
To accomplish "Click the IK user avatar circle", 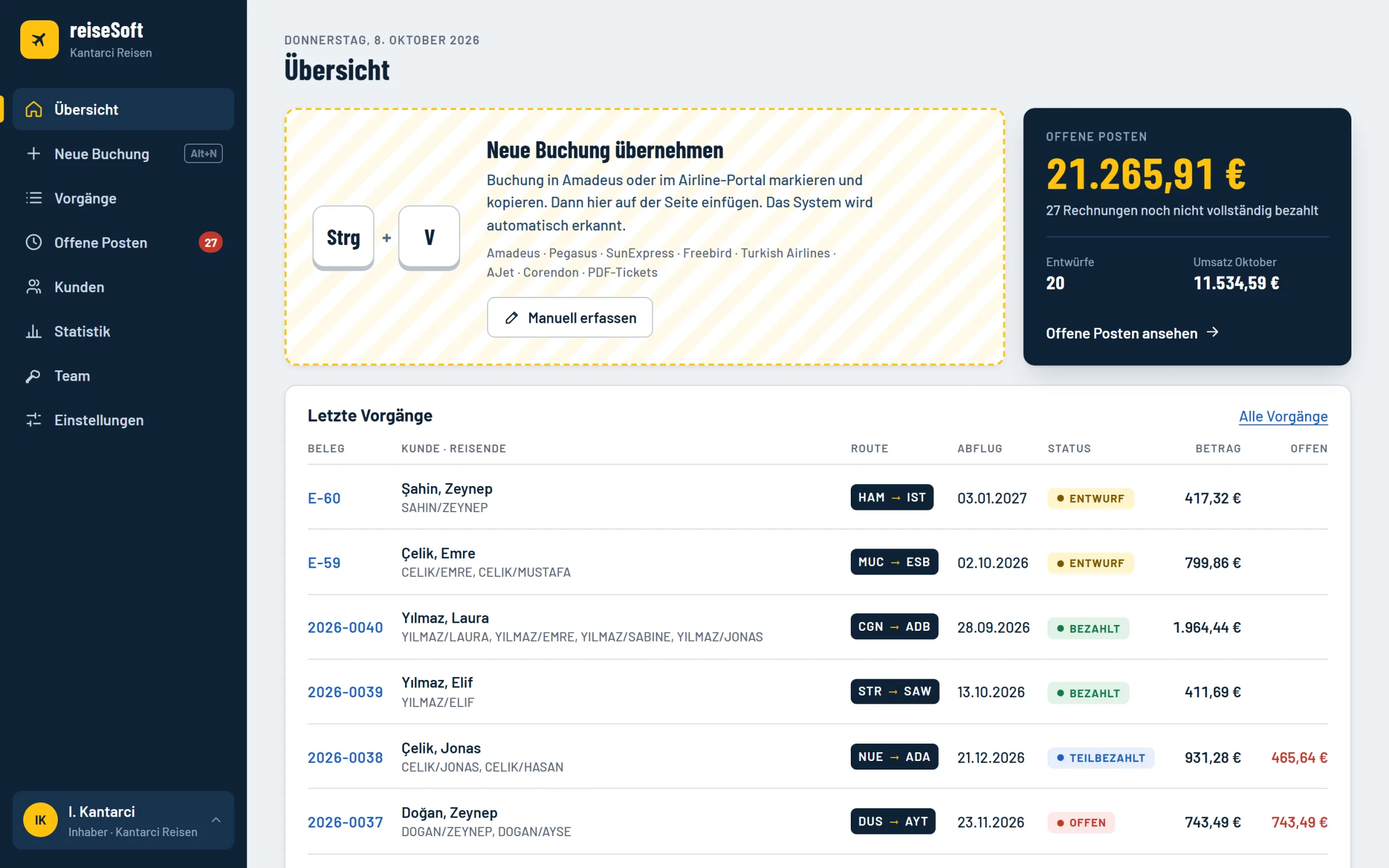I will click(41, 820).
